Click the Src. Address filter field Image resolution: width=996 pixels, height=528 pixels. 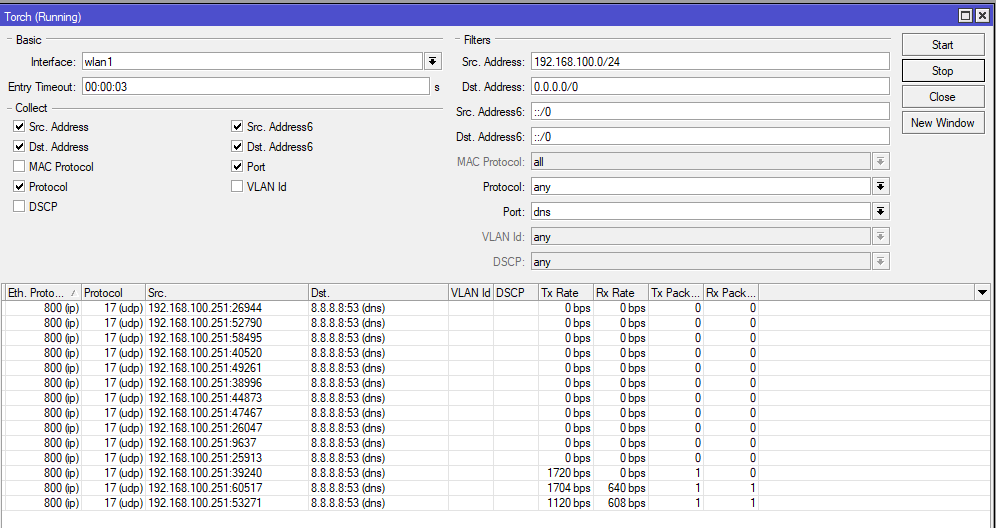(x=710, y=62)
